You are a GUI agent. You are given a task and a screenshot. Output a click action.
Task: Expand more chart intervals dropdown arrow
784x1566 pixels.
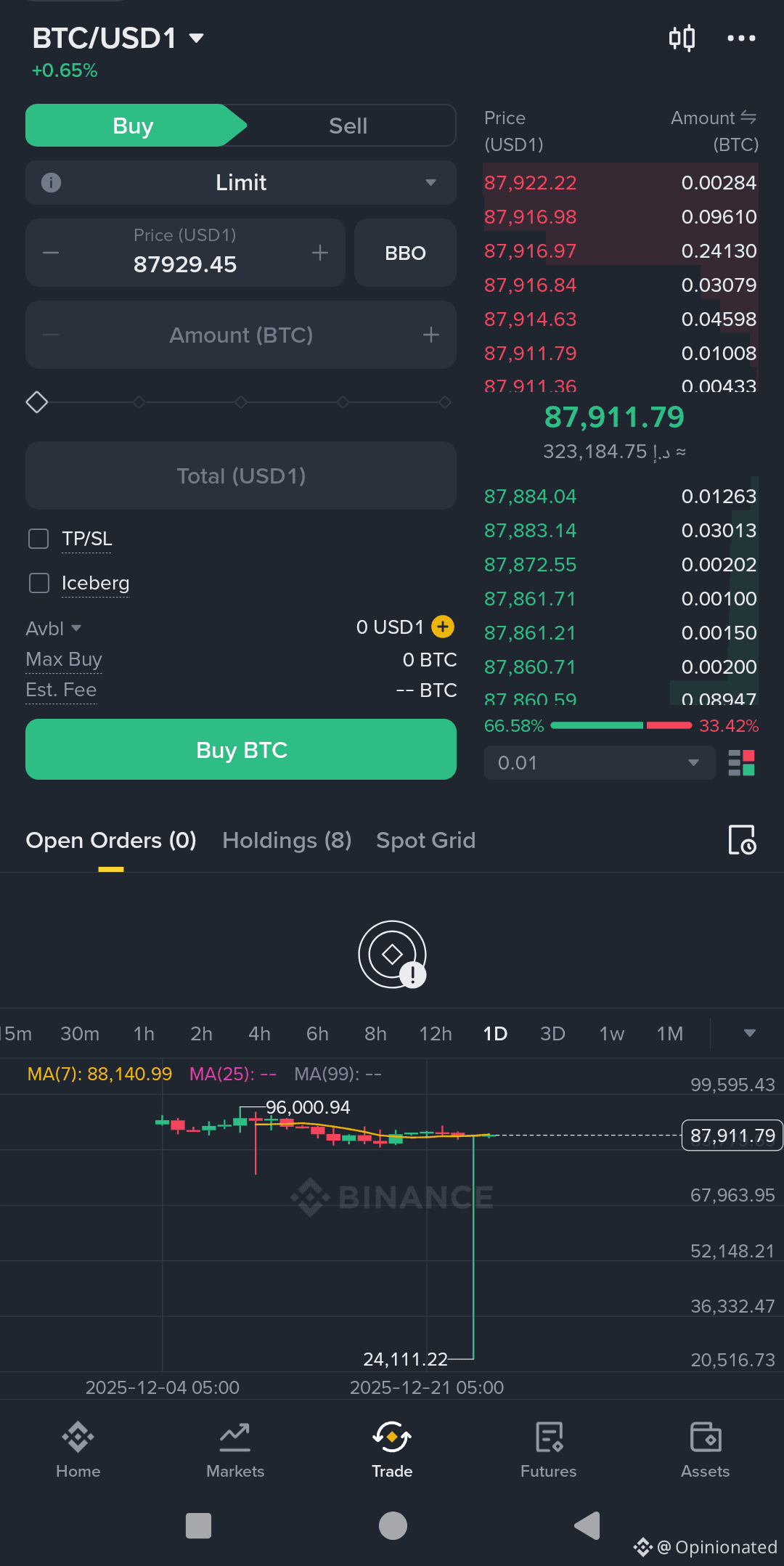[x=750, y=1033]
